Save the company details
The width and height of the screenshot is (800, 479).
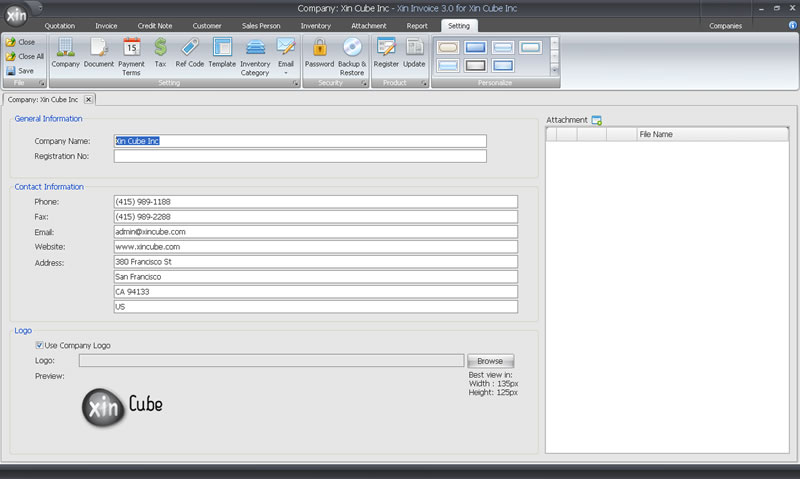point(20,71)
